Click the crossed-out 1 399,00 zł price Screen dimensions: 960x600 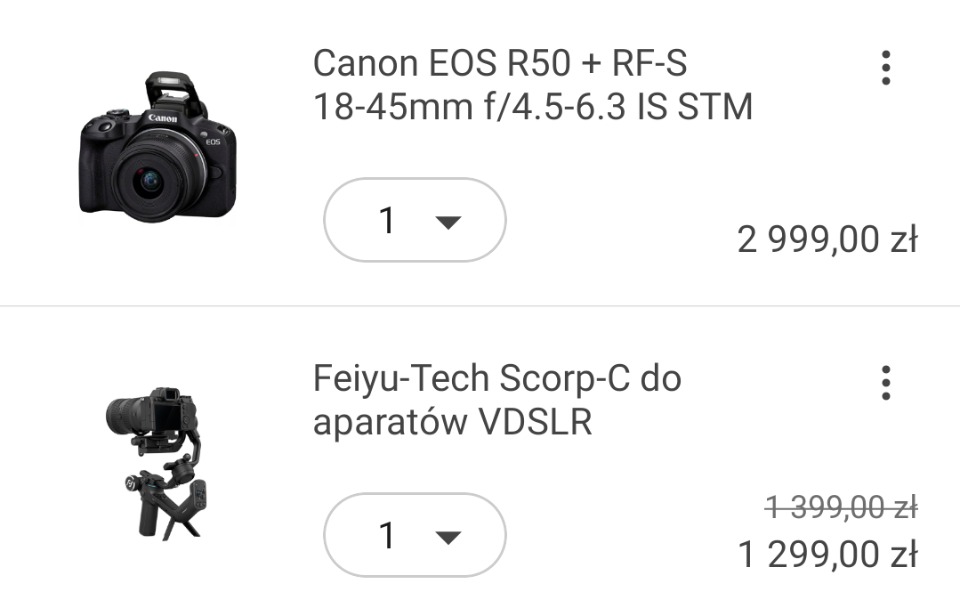coord(840,509)
